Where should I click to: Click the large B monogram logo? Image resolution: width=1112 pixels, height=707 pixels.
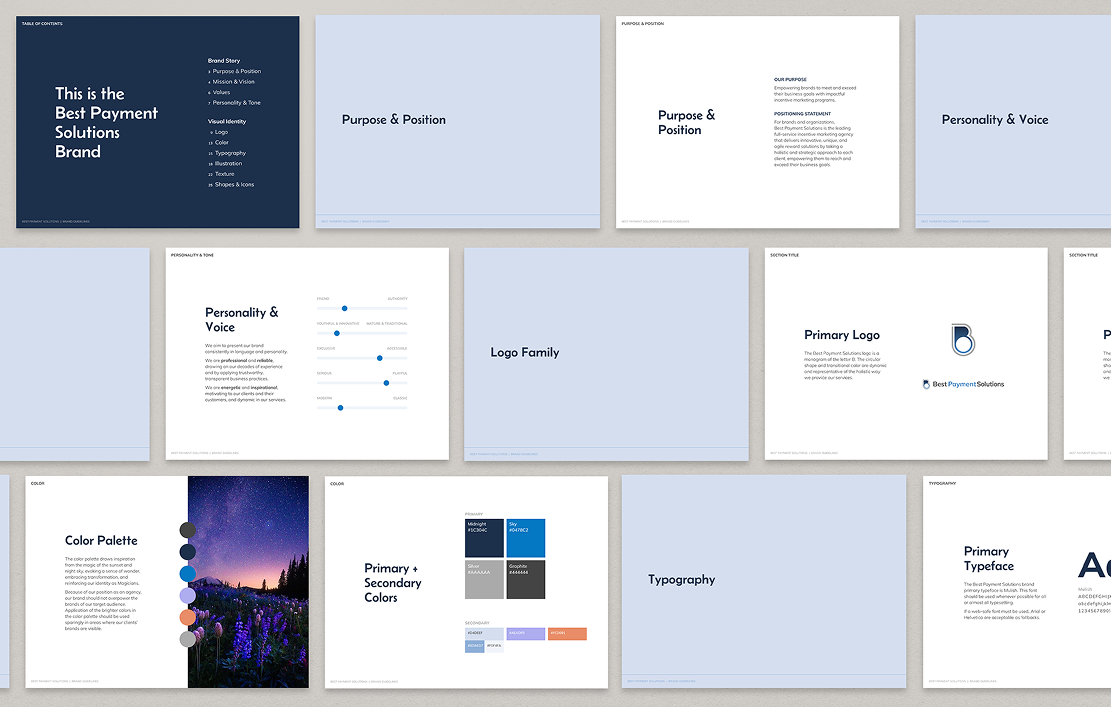(963, 340)
